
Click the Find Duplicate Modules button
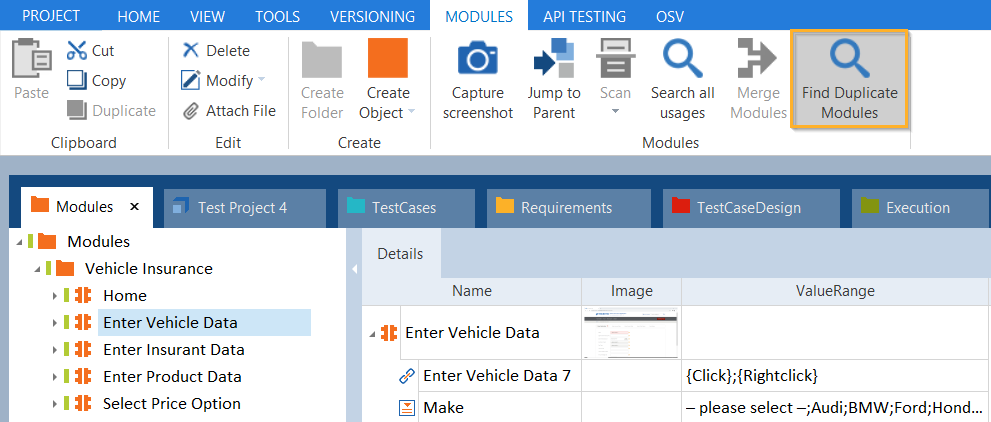(x=849, y=79)
